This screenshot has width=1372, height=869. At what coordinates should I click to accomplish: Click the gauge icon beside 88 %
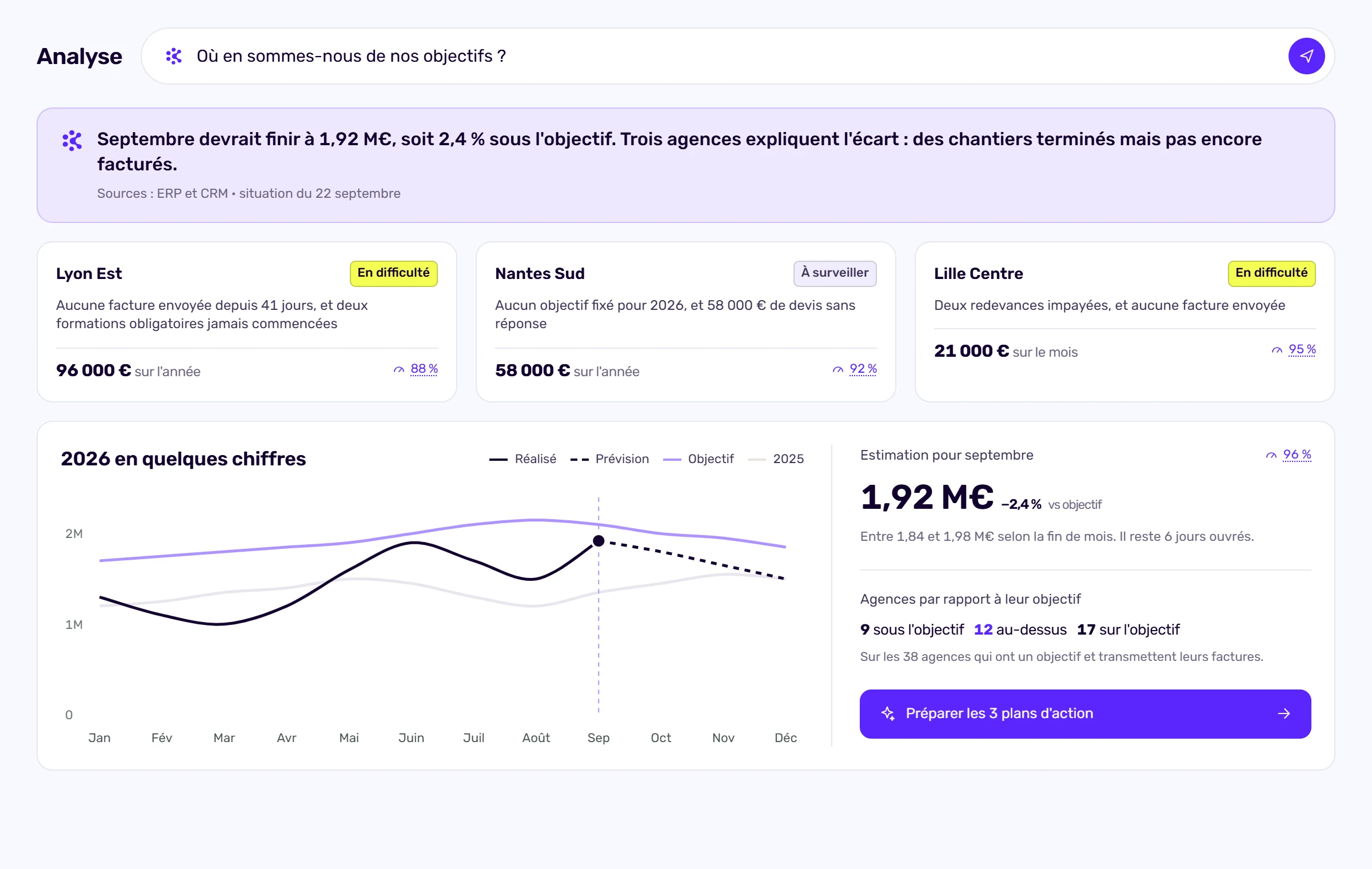point(399,370)
